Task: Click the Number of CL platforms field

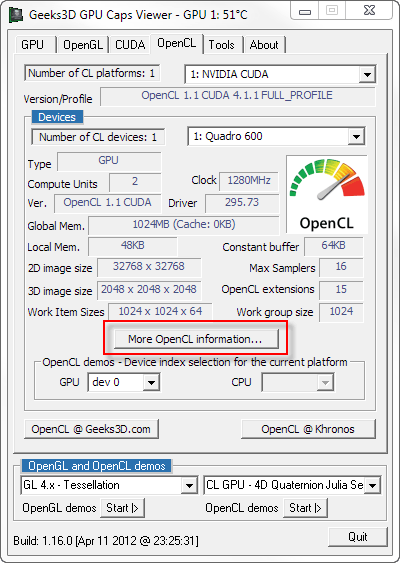Action: point(92,73)
